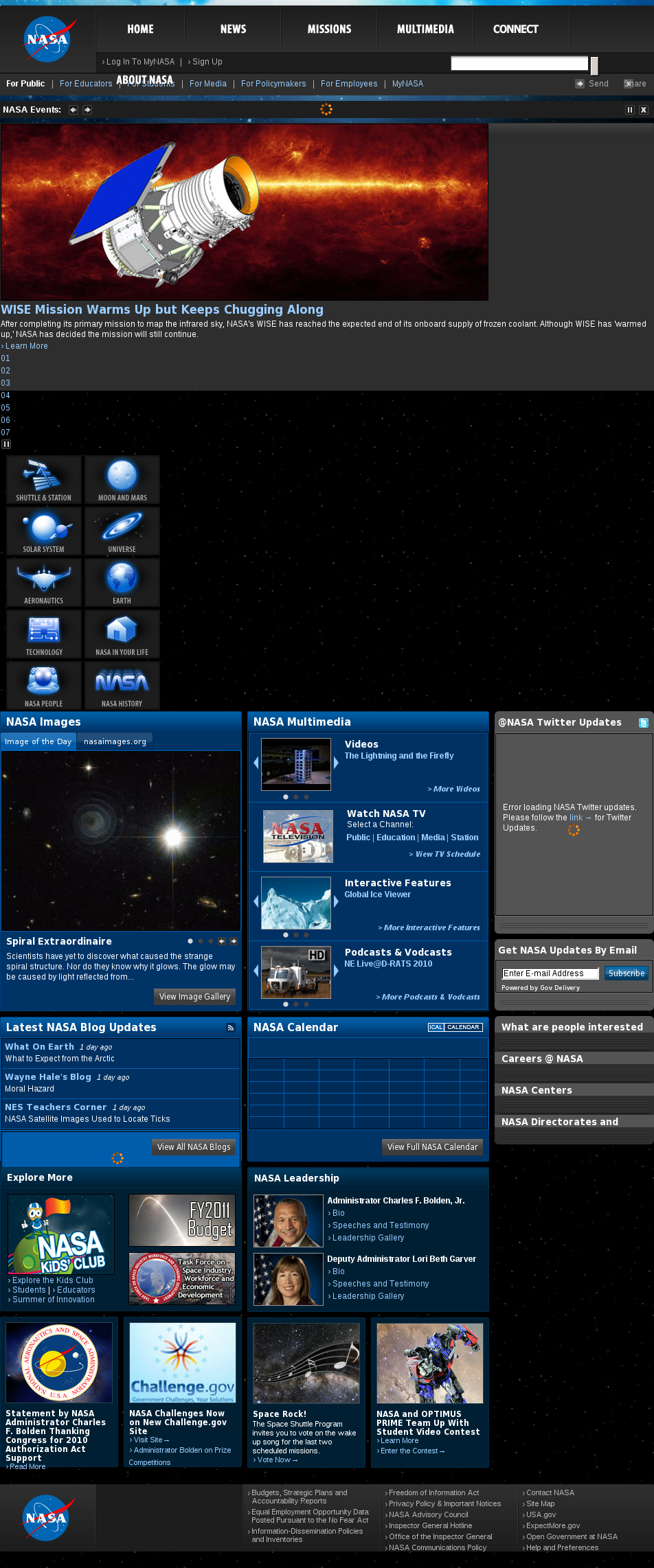Open the NASA History topic icon
This screenshot has width=654, height=1568.
pyautogui.click(x=122, y=685)
